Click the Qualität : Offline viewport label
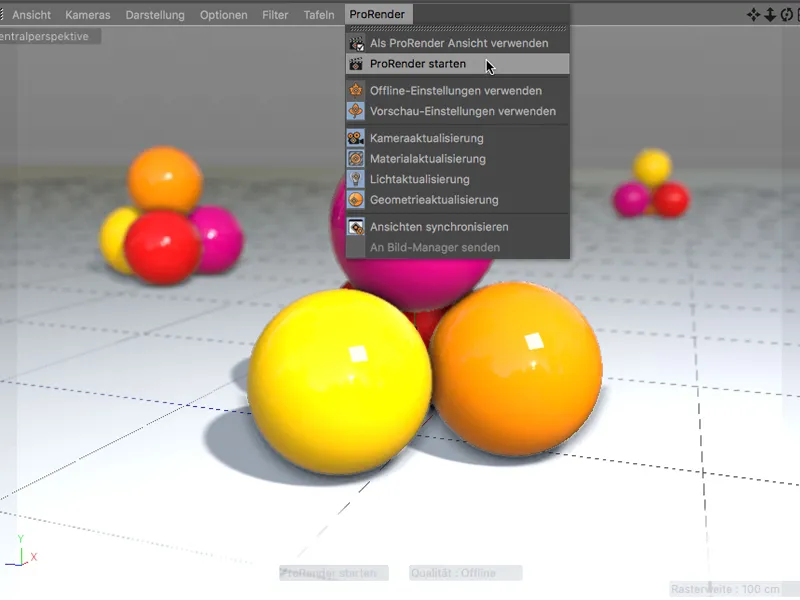Screen dimensions: 800x600 465,573
